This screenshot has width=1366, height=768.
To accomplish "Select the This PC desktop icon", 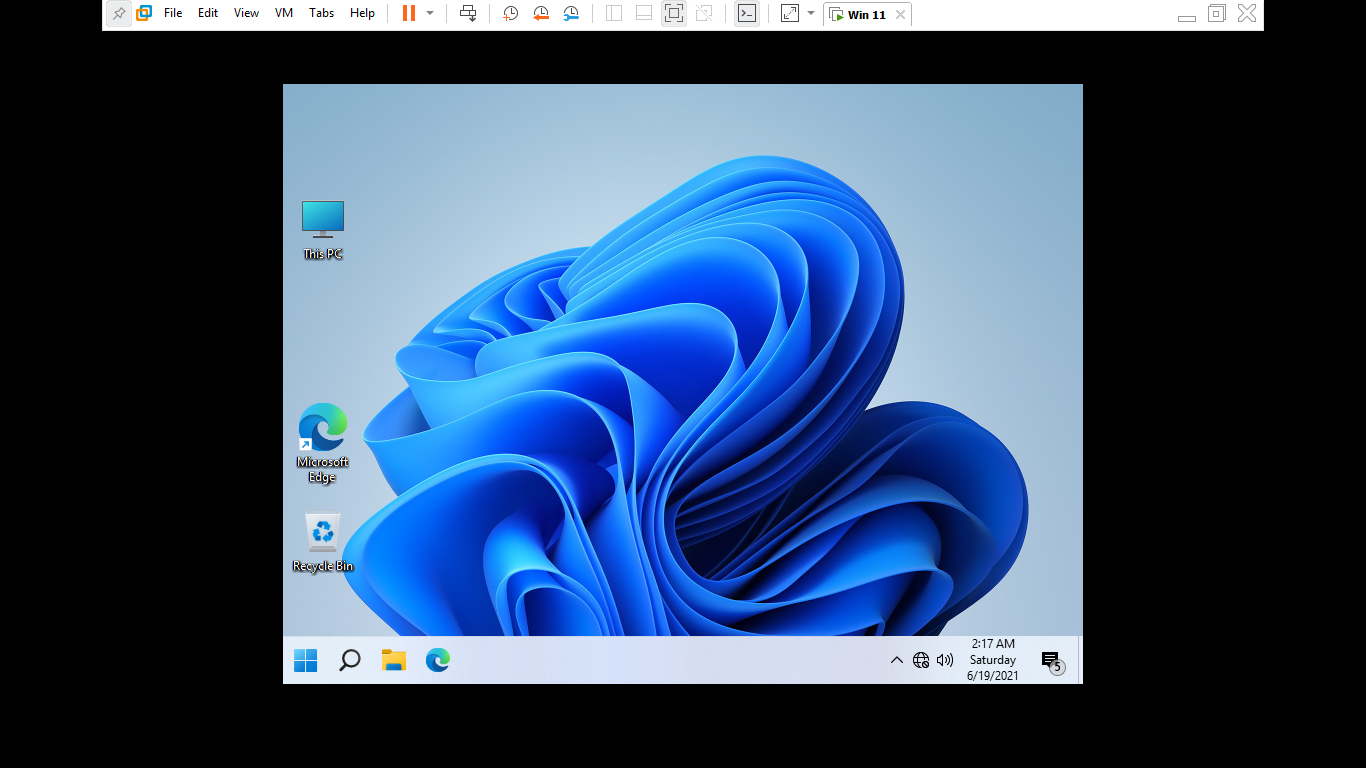I will (x=323, y=230).
